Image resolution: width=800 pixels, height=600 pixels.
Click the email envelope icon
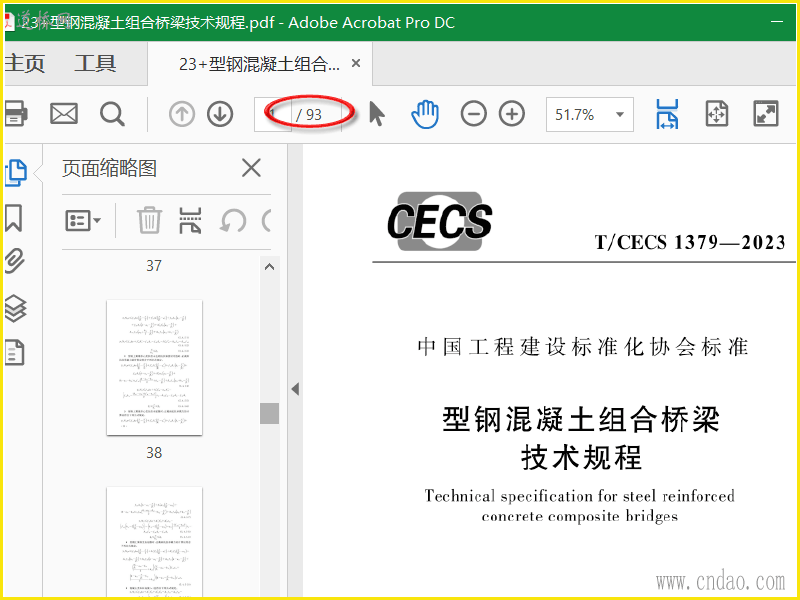click(x=64, y=113)
